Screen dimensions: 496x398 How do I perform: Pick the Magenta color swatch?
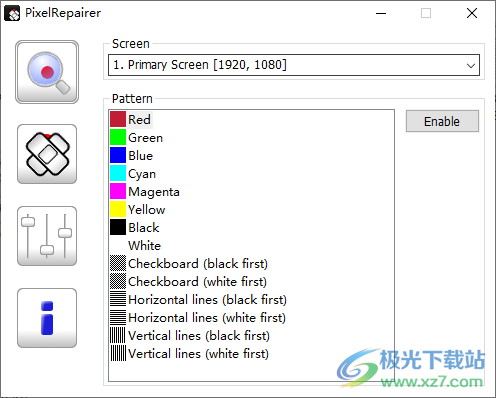[x=118, y=192]
